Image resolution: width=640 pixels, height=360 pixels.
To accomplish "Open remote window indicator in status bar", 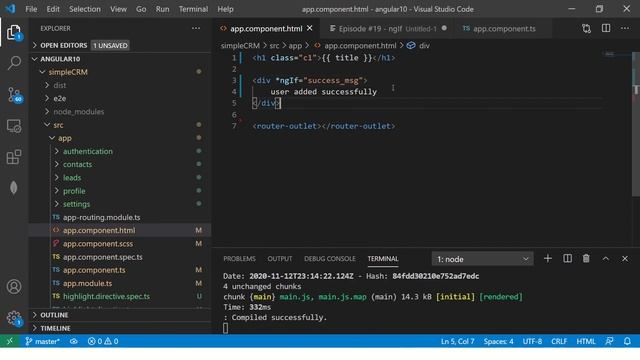I will point(10,341).
